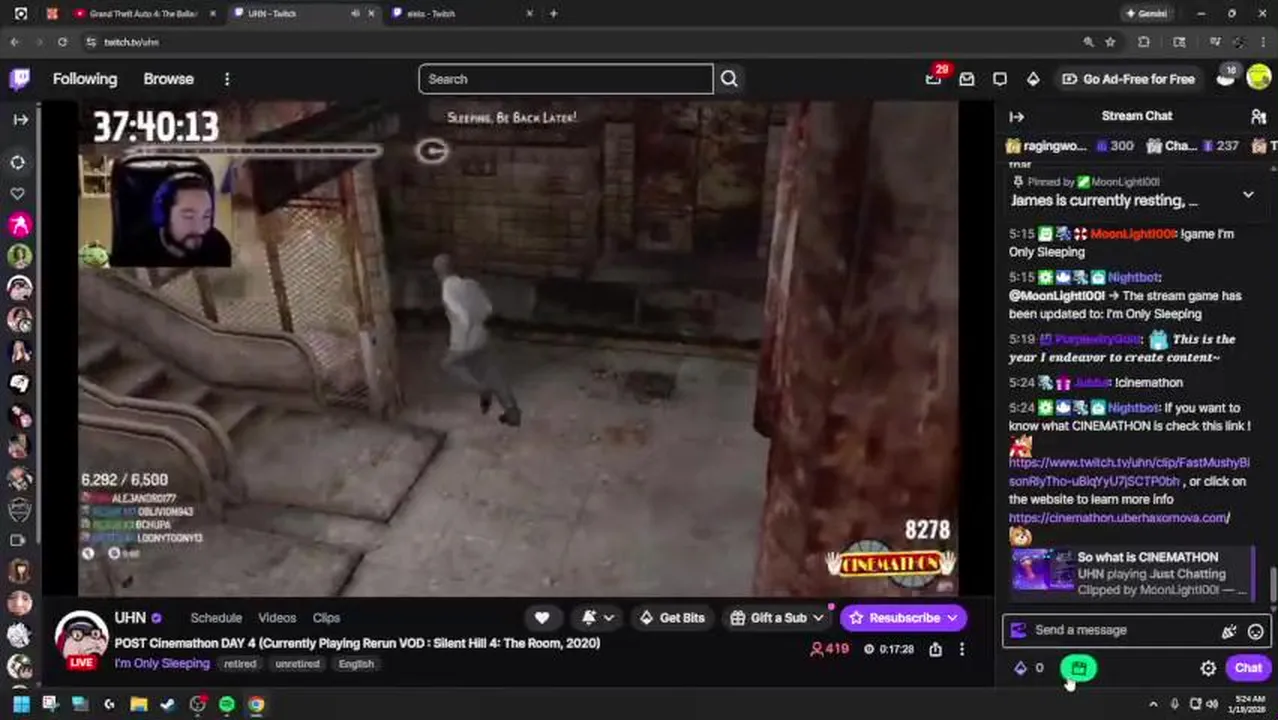
Task: Claim the green channel points bonus chest
Action: point(1078,668)
